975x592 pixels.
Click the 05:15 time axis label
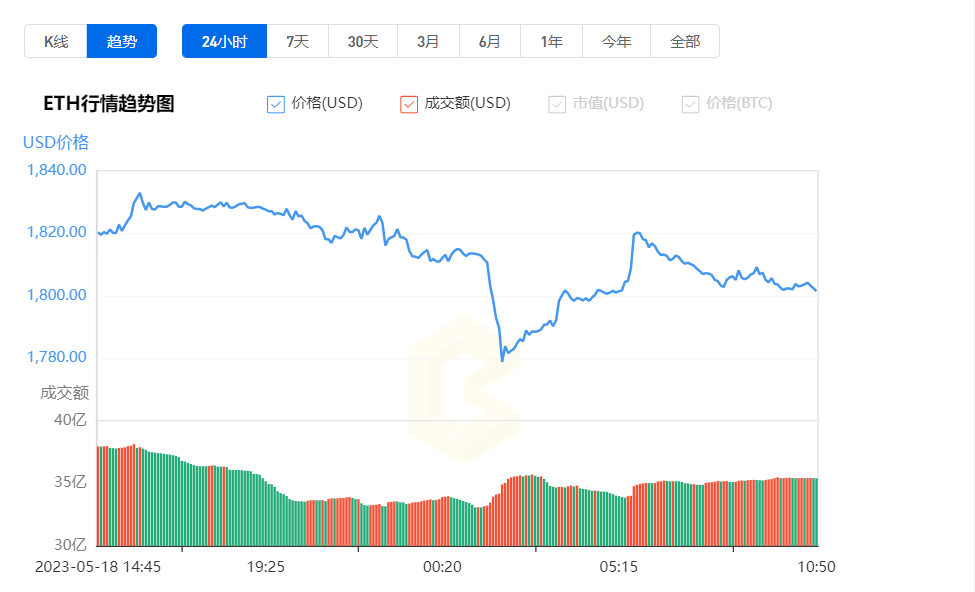(x=619, y=566)
